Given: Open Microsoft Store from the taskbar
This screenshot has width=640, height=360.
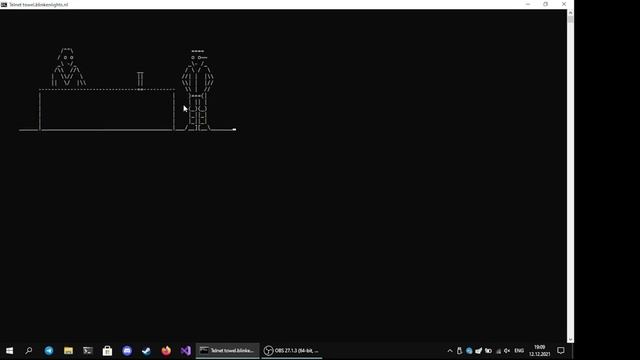Looking at the screenshot, I should [x=107, y=351].
